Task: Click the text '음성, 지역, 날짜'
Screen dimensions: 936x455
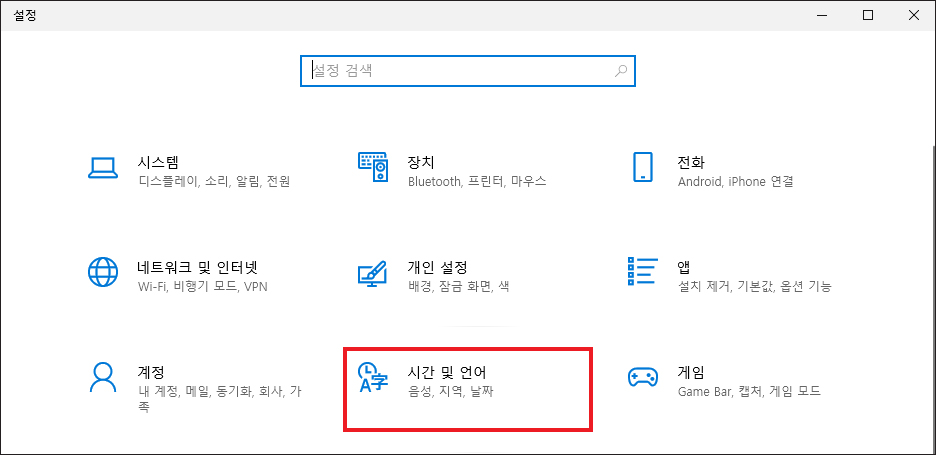Action: tap(451, 392)
